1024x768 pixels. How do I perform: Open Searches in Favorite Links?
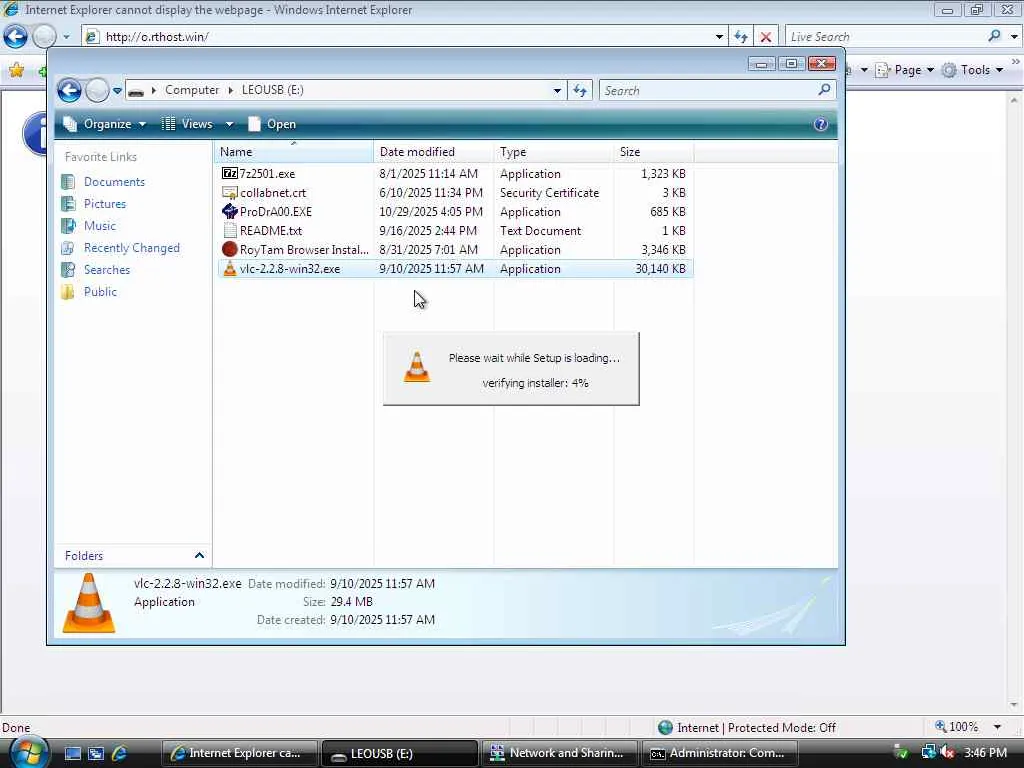(106, 270)
